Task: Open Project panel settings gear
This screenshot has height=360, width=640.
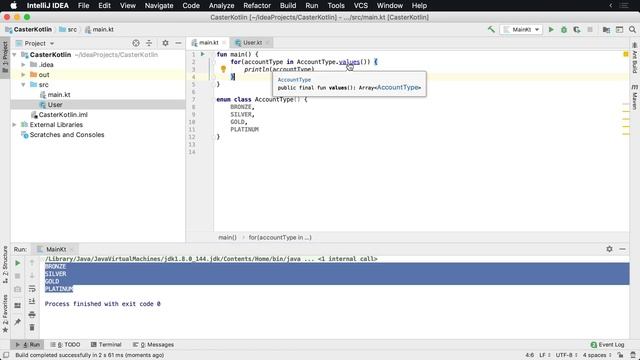Action: [165, 43]
